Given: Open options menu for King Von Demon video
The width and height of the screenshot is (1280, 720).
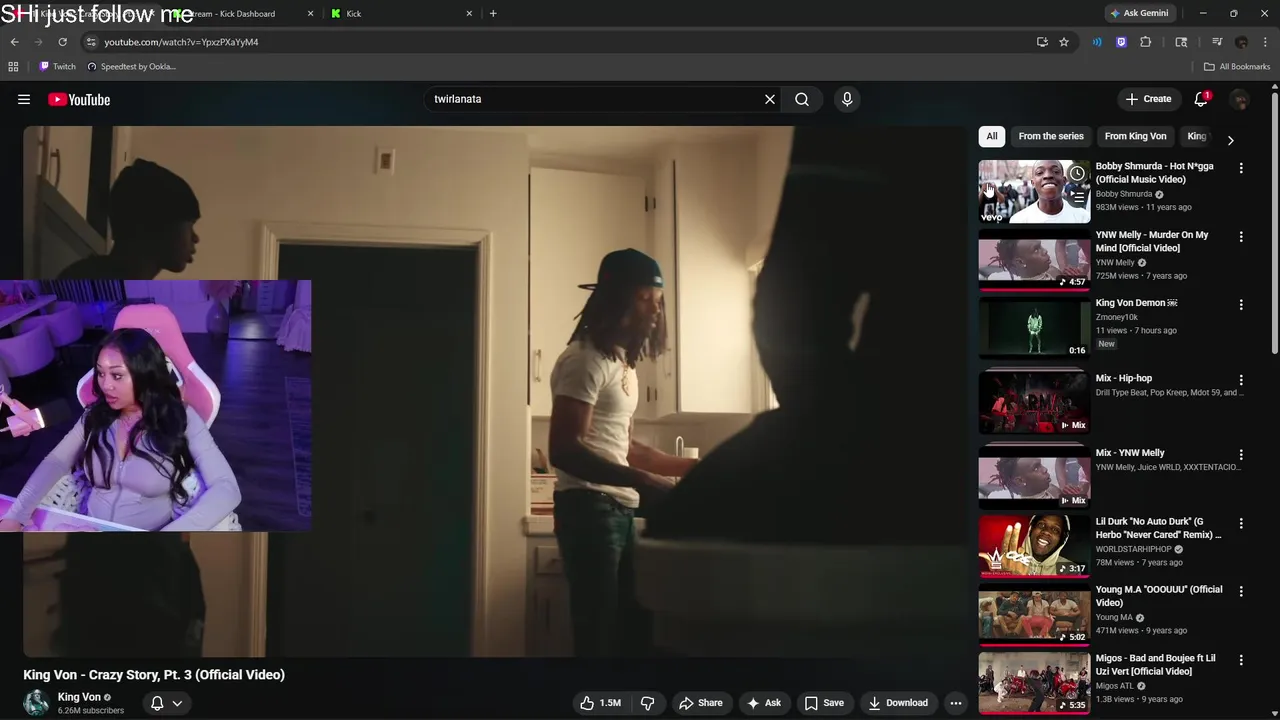Looking at the screenshot, I should point(1241,305).
